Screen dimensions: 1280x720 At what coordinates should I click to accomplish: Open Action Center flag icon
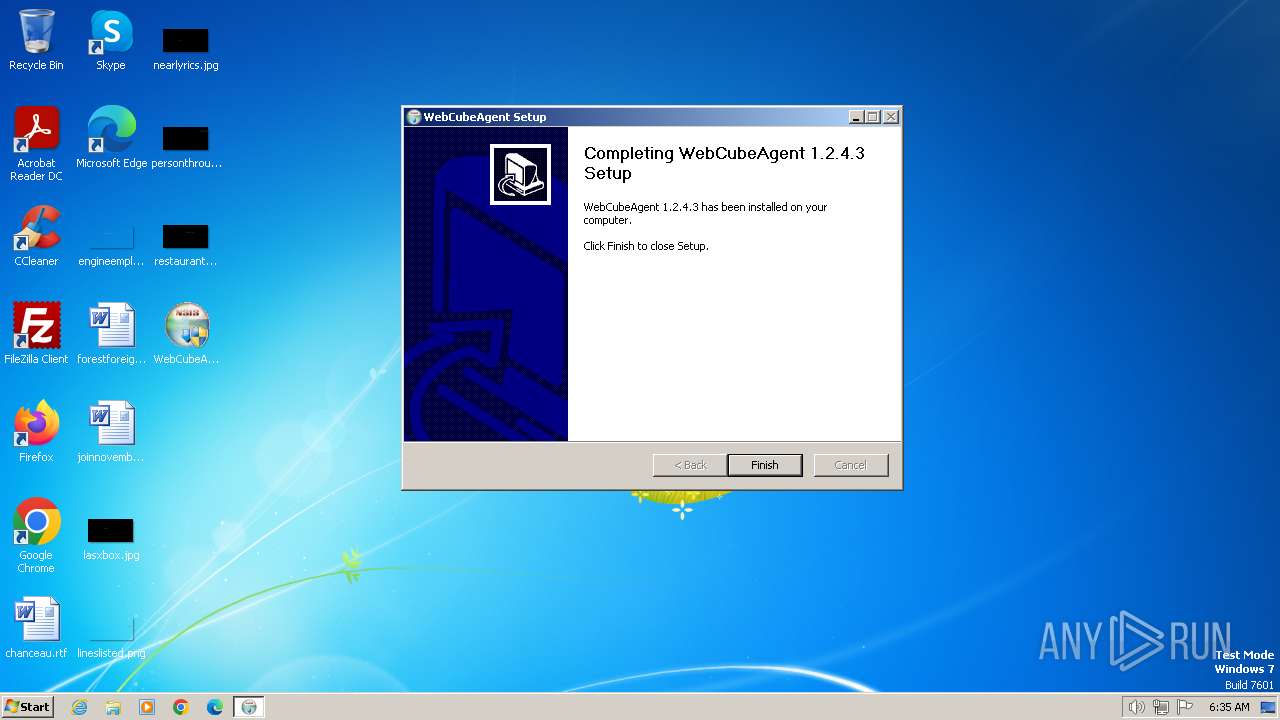click(x=1185, y=707)
